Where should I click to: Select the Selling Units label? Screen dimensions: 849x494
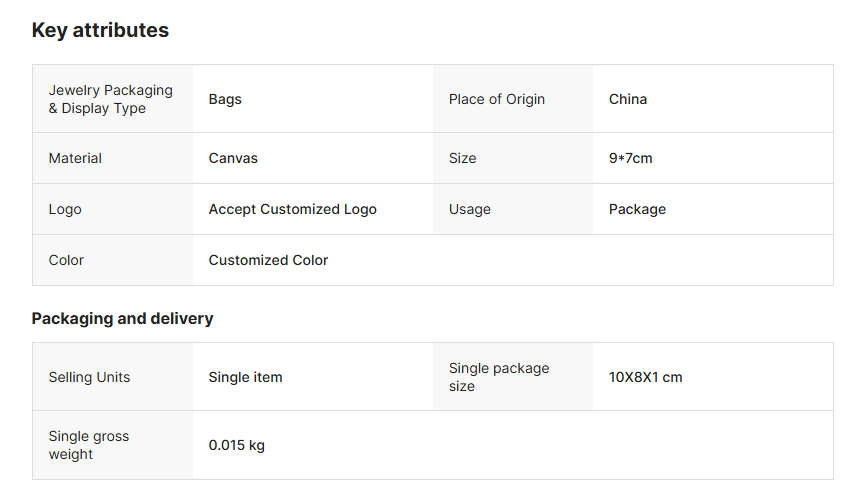[x=89, y=377]
